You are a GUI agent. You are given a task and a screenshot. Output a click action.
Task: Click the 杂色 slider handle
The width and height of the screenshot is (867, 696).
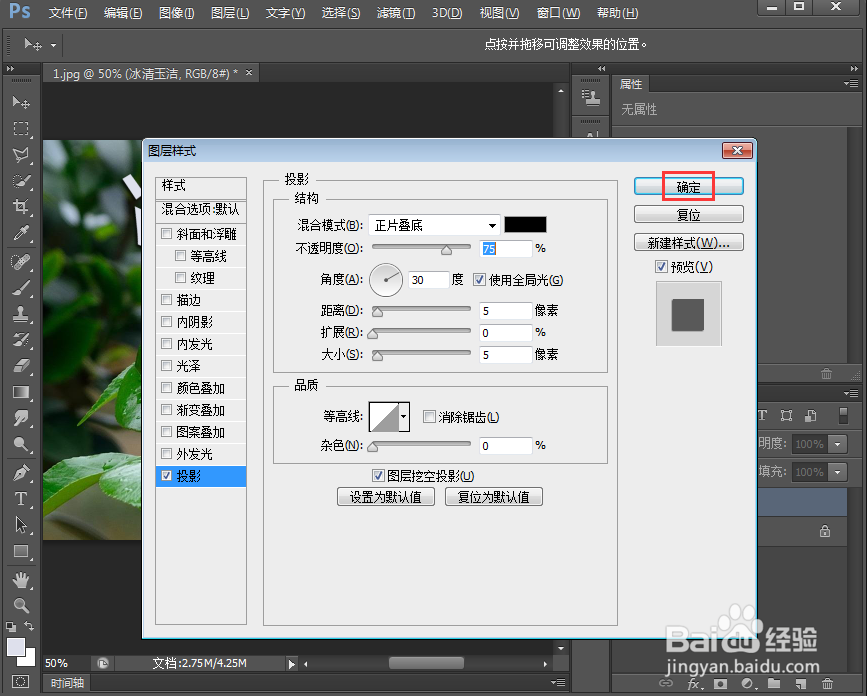[x=373, y=447]
